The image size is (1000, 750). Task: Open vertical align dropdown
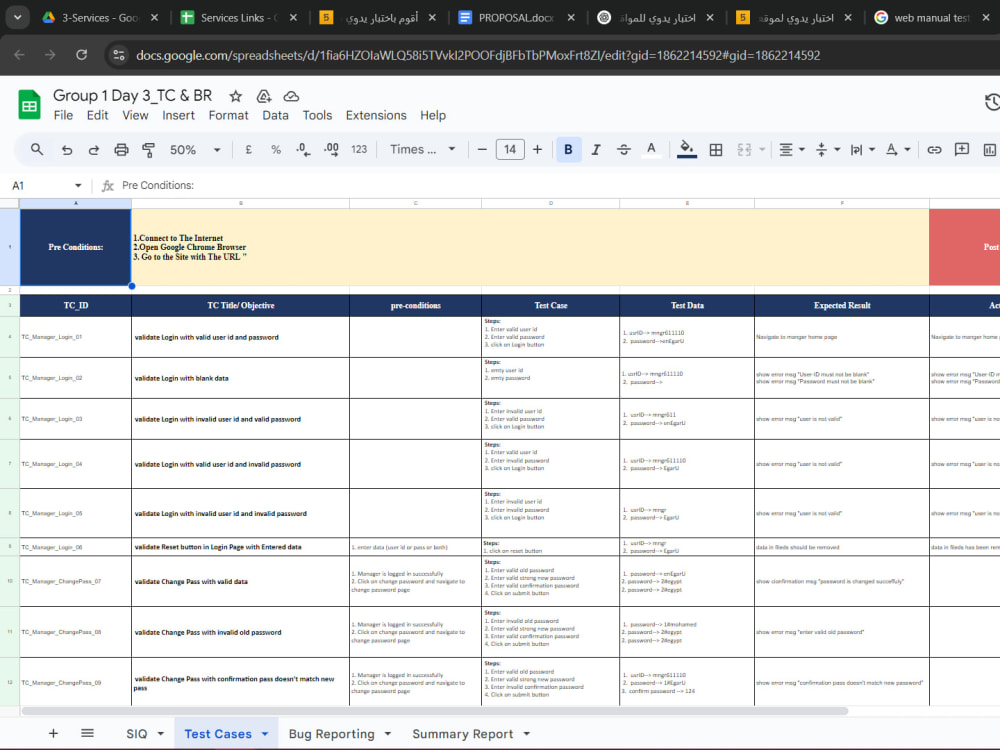(827, 149)
